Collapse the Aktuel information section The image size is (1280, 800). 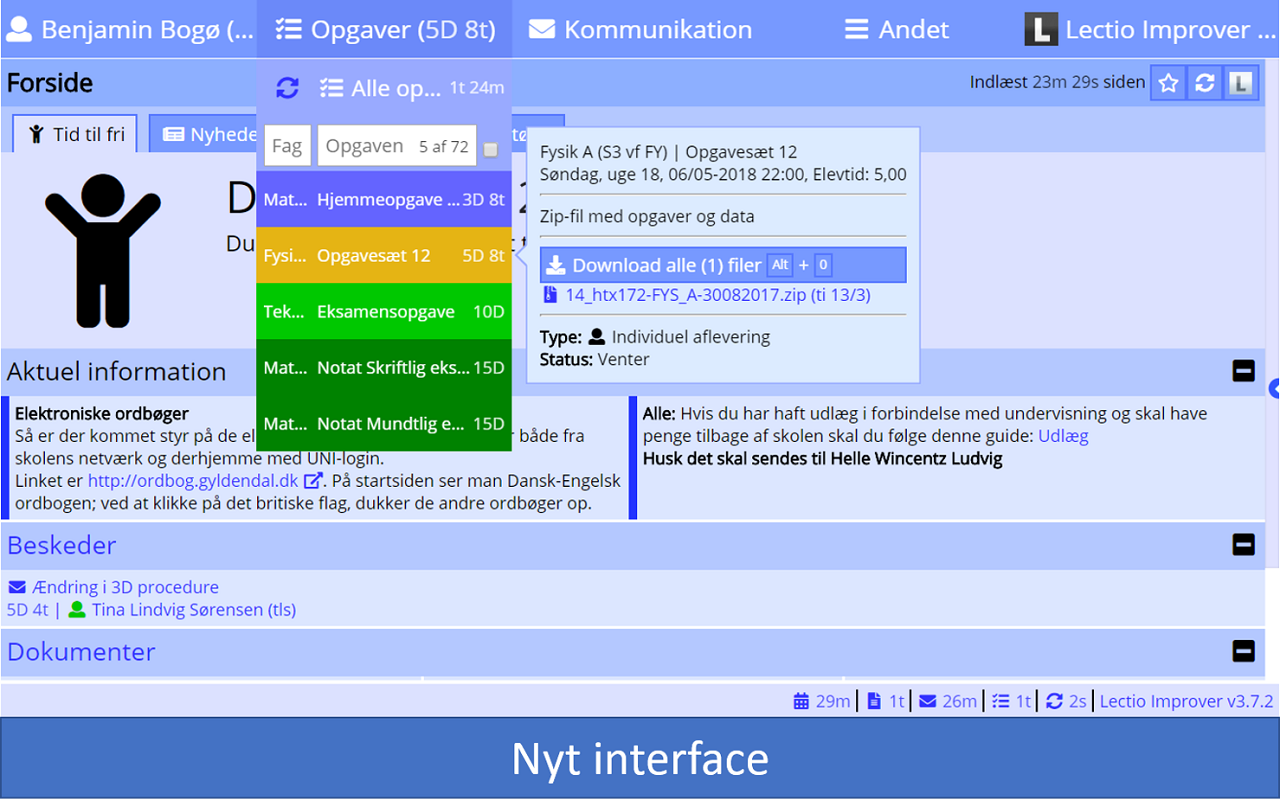[x=1243, y=371]
